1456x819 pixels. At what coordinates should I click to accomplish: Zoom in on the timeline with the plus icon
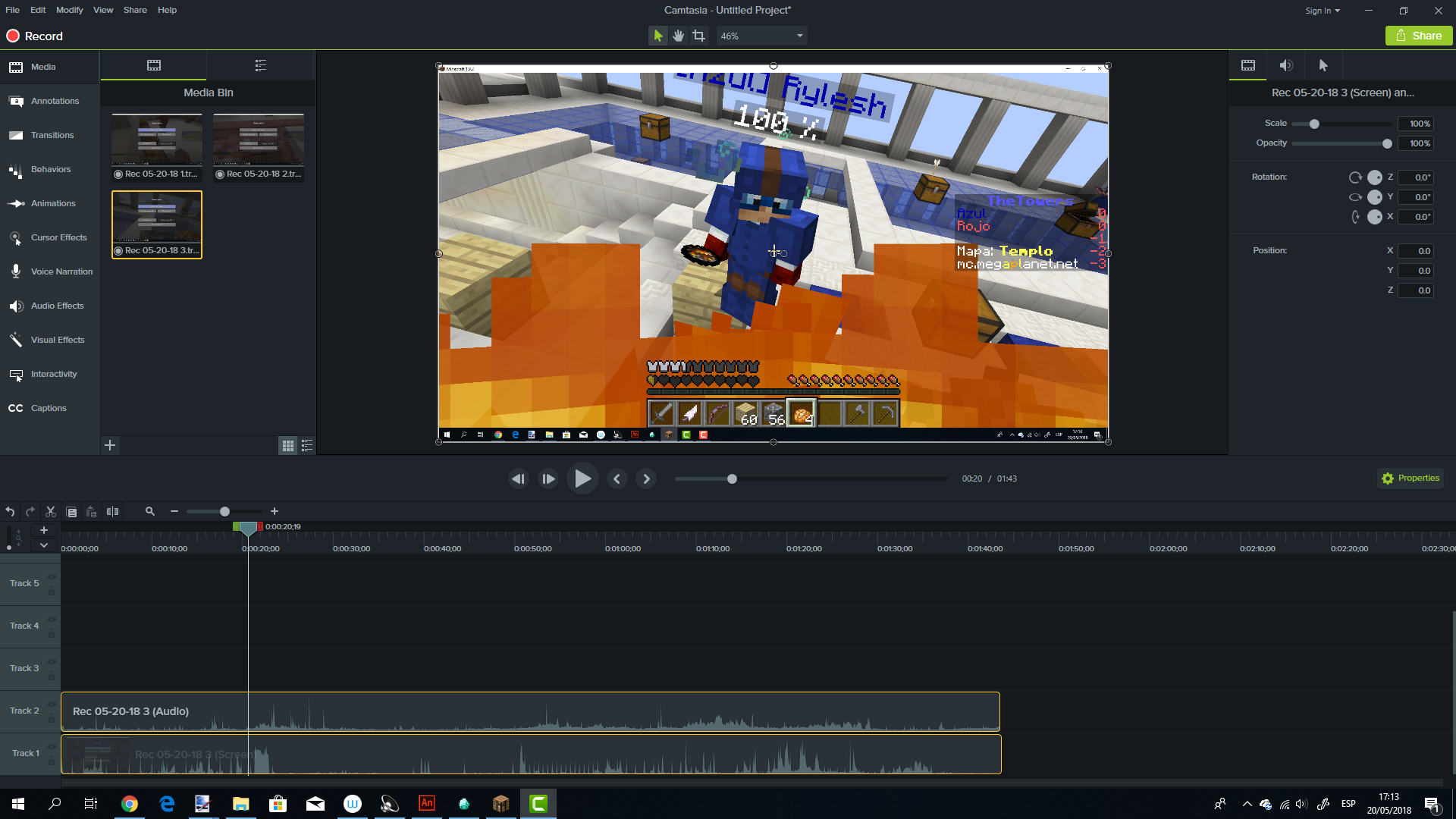coord(275,512)
